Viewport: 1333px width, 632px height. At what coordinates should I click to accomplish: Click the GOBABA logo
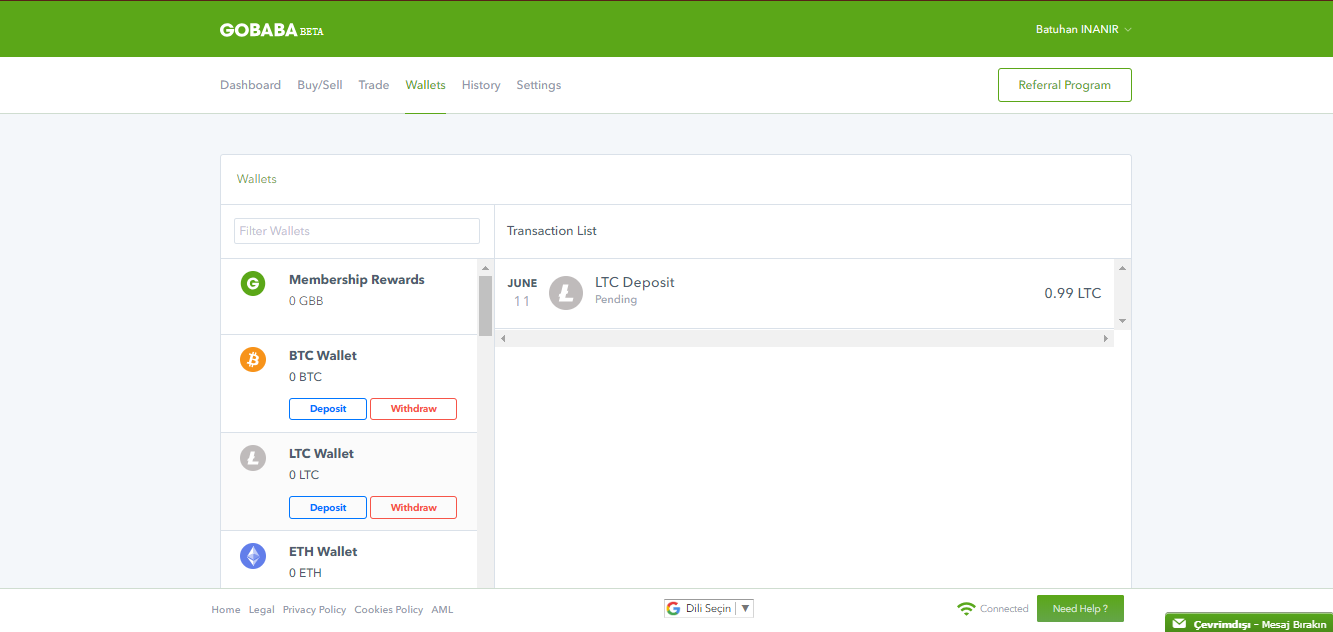pos(271,30)
